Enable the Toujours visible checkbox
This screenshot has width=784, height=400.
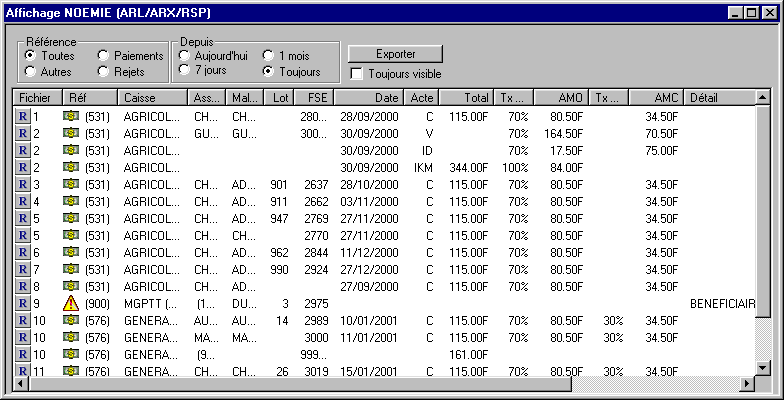pos(358,74)
